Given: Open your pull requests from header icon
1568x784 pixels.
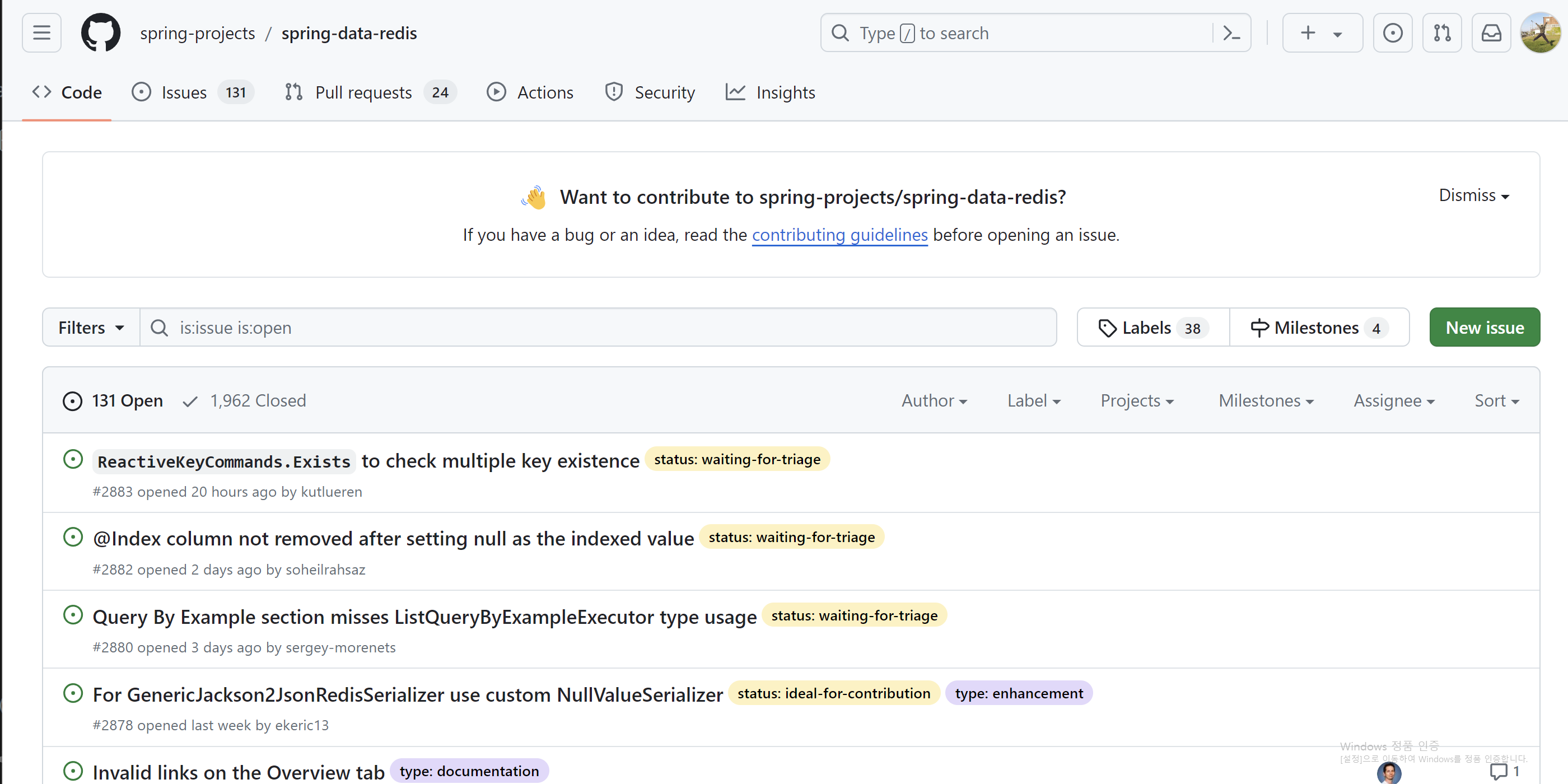Looking at the screenshot, I should [1441, 33].
